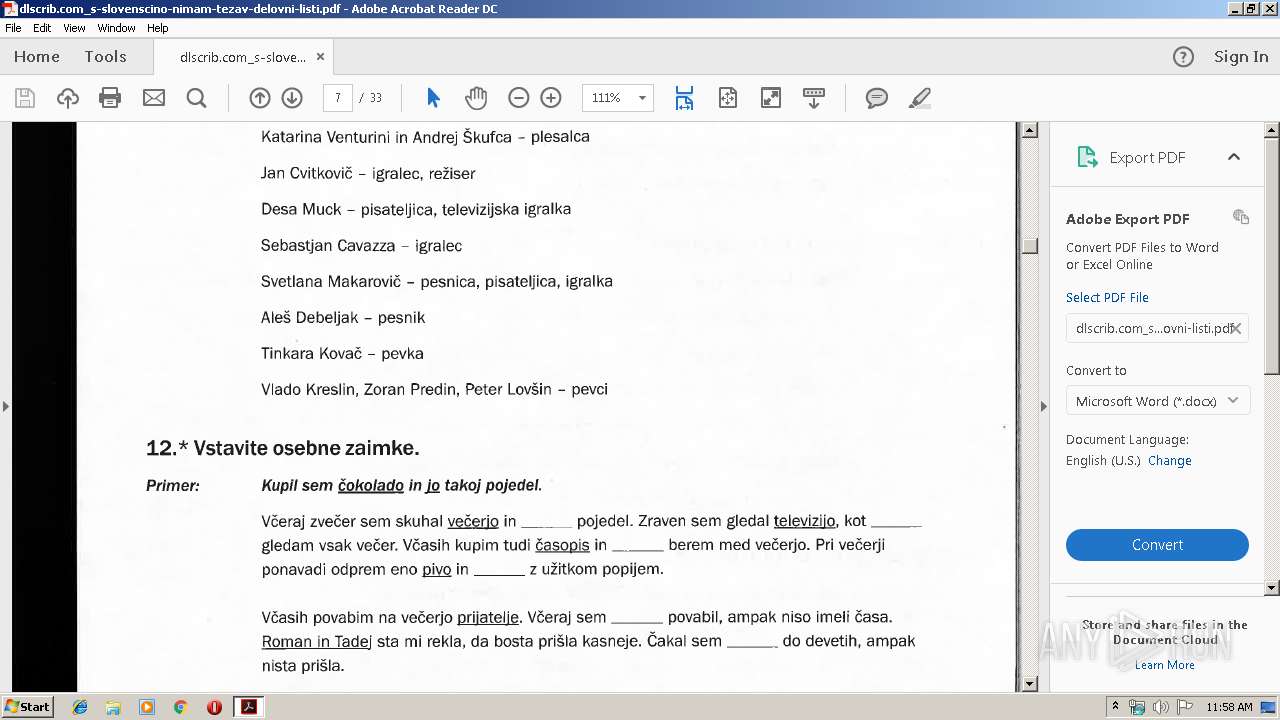
Task: Click the Sign In link
Action: pos(1241,57)
